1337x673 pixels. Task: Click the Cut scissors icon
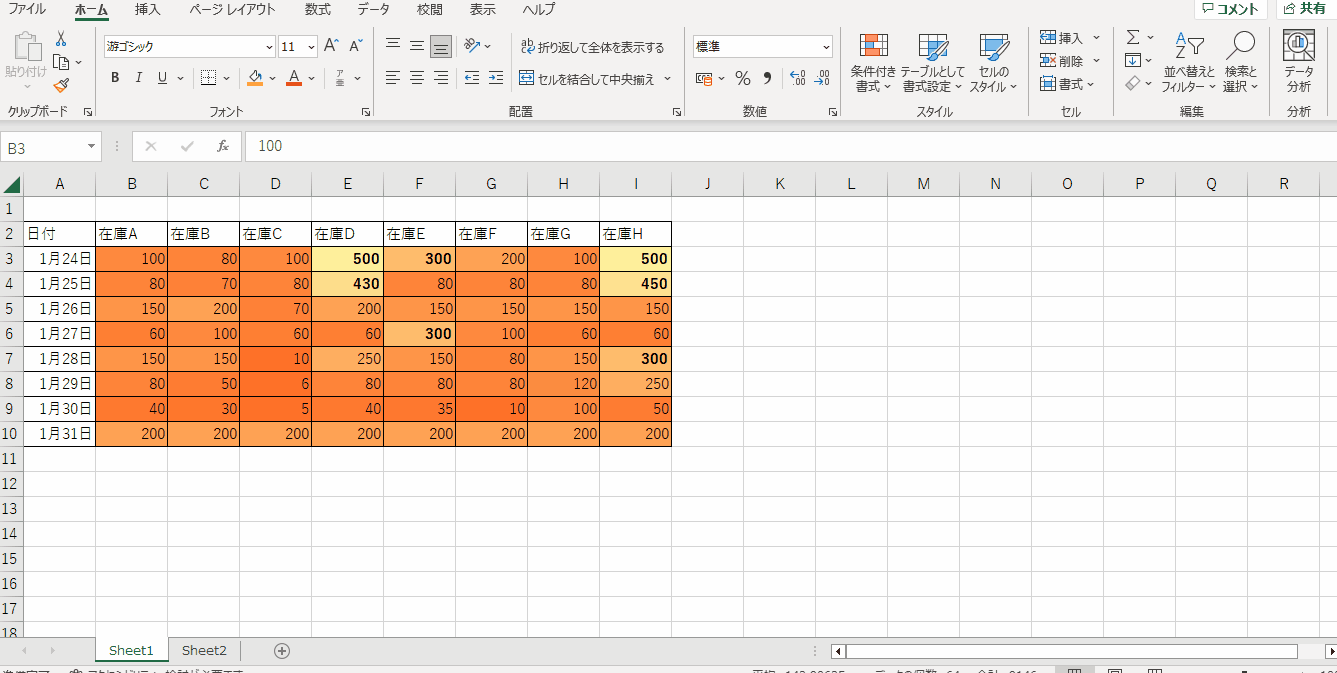(x=61, y=39)
